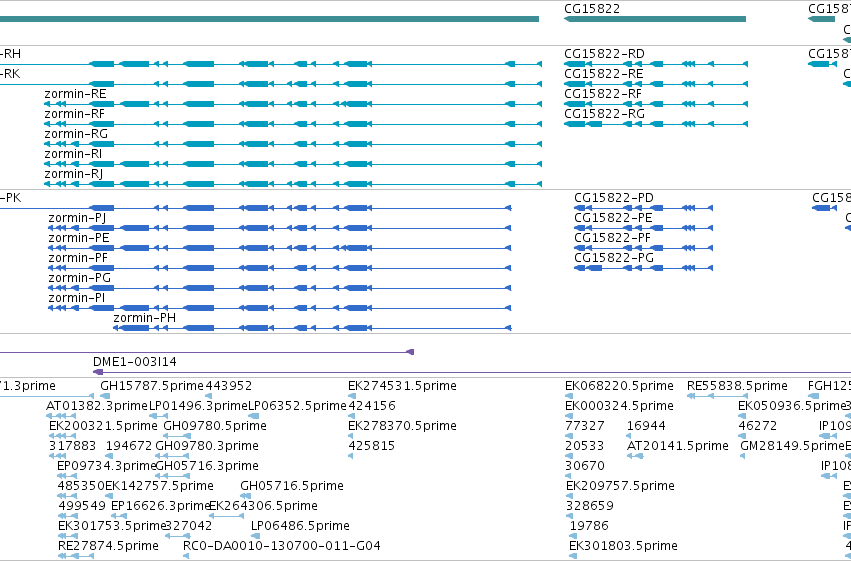Click the 46272 feature label
The image size is (851, 561).
[x=758, y=426]
